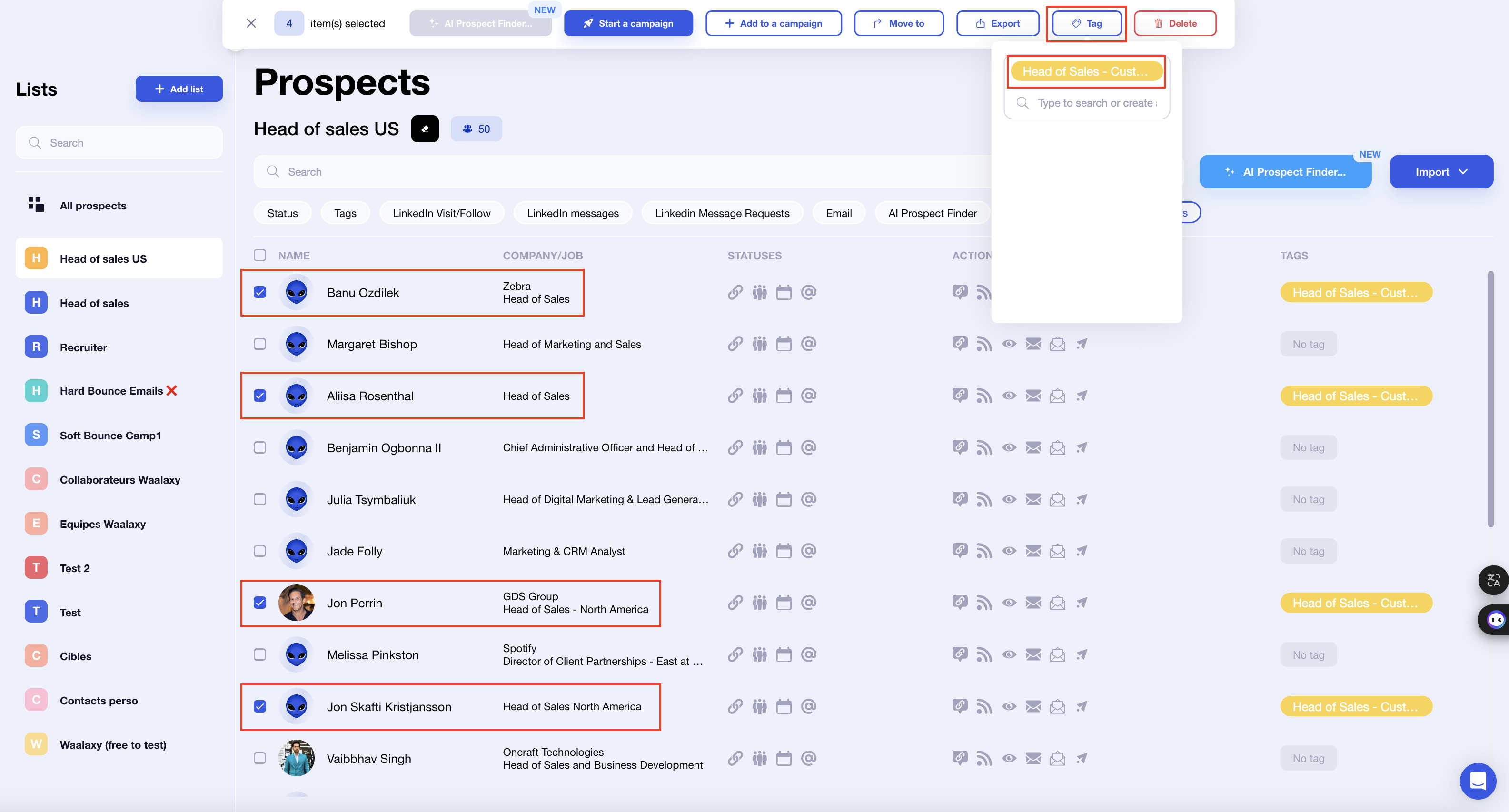Switch to LinkedIn messages tab
Image resolution: width=1509 pixels, height=812 pixels.
tap(572, 212)
